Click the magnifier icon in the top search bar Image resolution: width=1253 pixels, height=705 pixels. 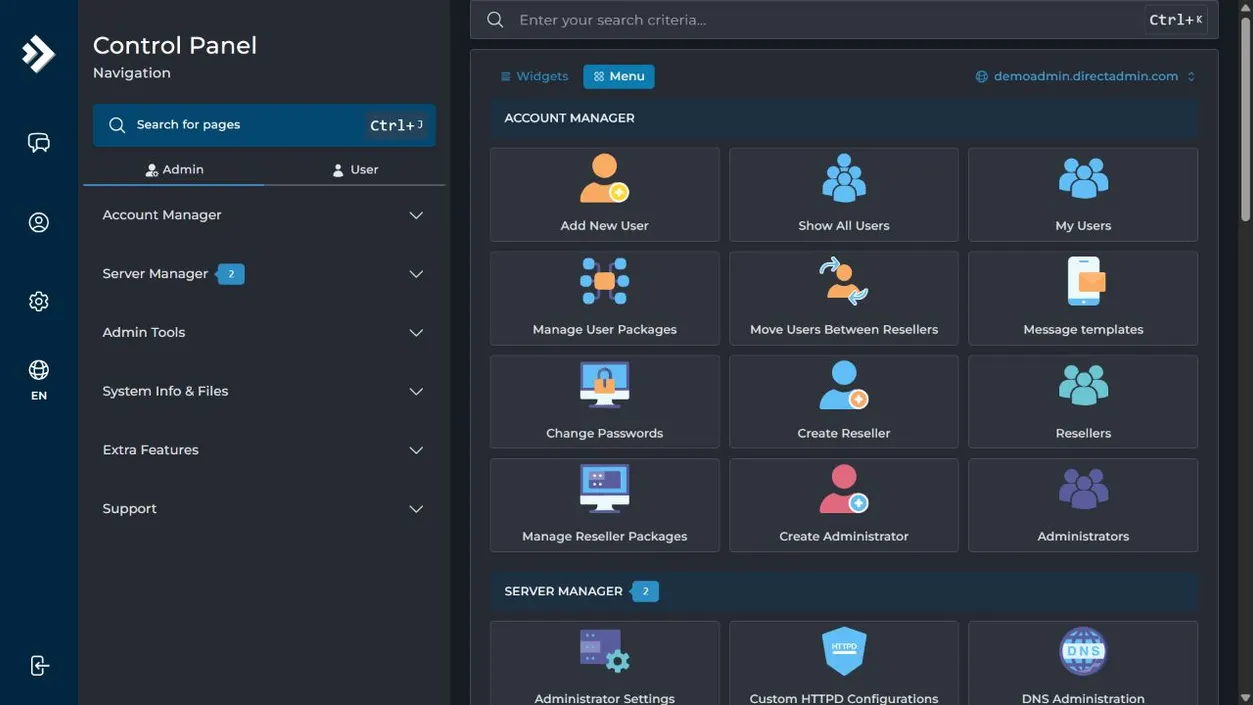[495, 20]
